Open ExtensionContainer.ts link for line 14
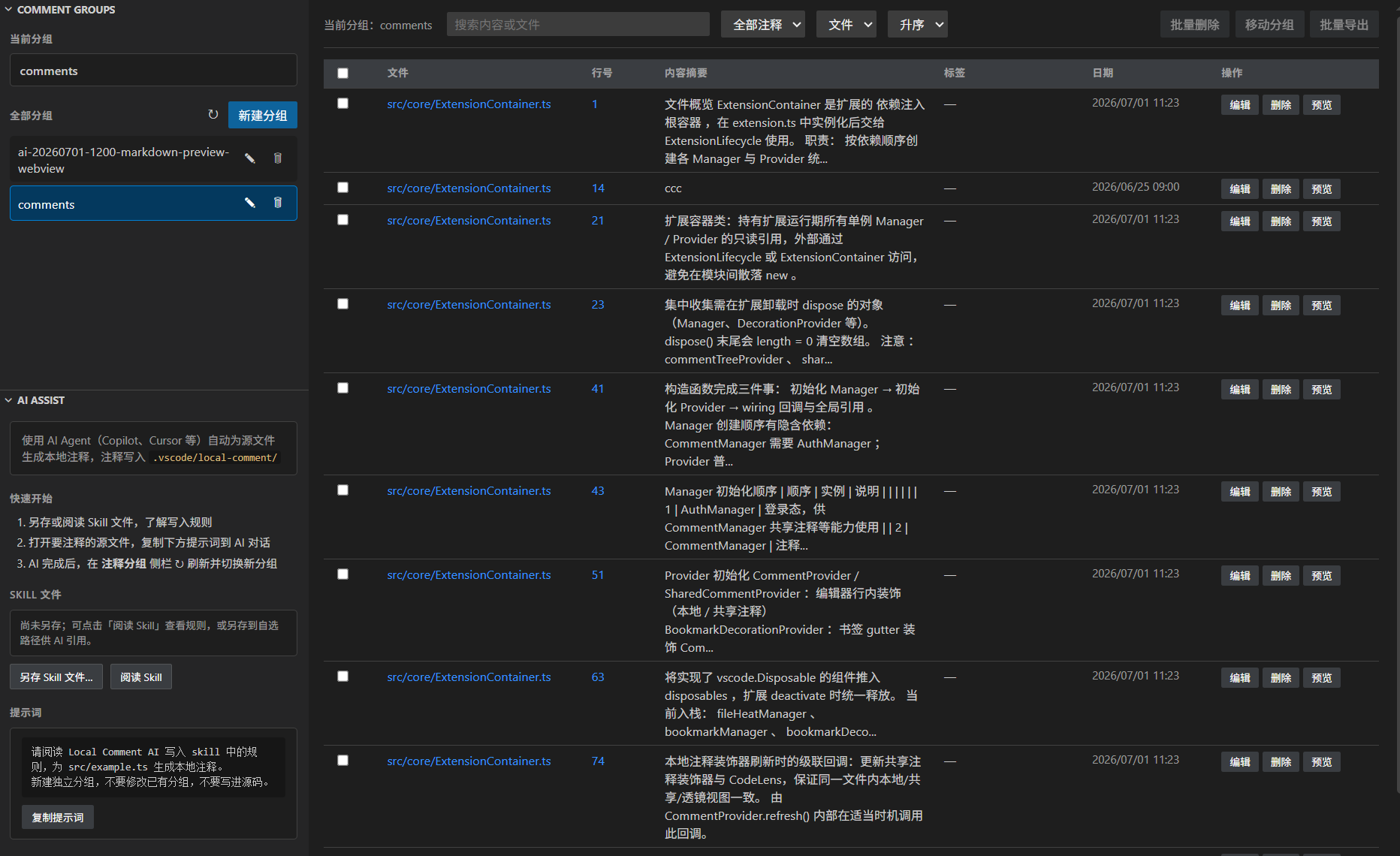Image resolution: width=1400 pixels, height=856 pixels. (469, 188)
